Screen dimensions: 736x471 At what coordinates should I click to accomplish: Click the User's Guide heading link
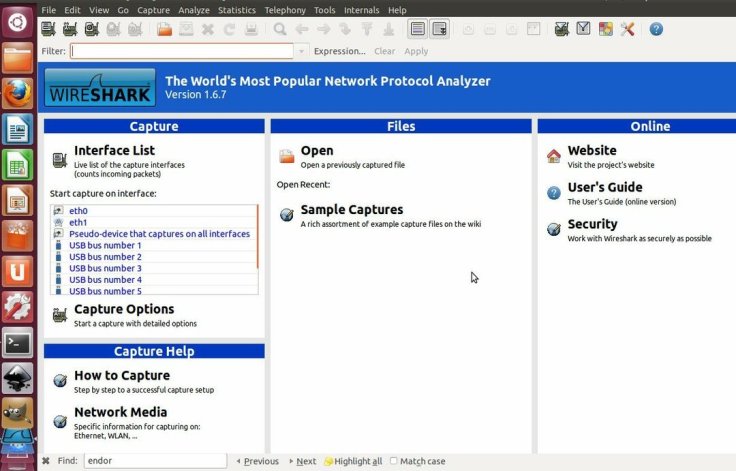coord(605,187)
